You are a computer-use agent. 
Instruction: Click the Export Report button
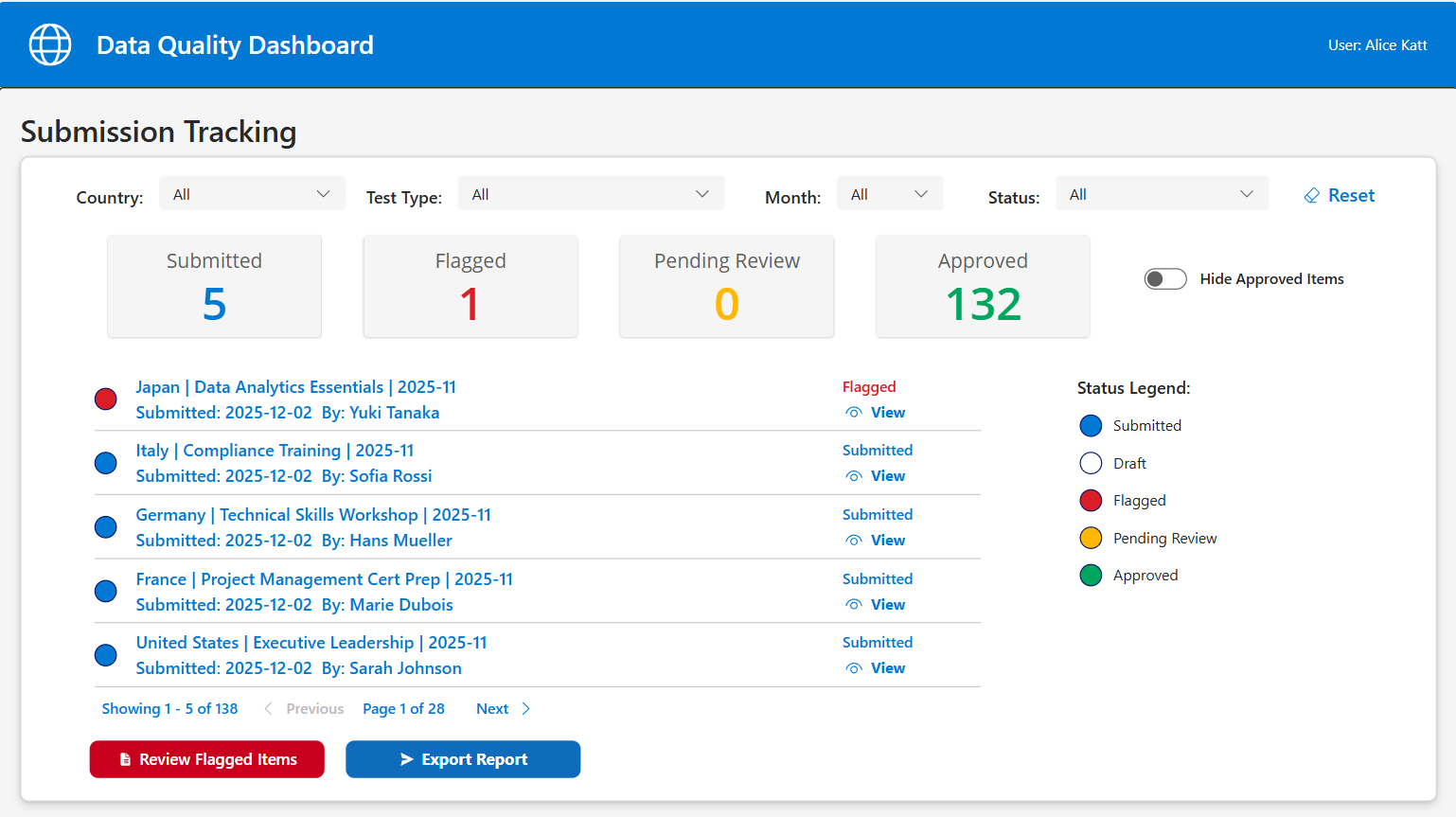pyautogui.click(x=463, y=758)
